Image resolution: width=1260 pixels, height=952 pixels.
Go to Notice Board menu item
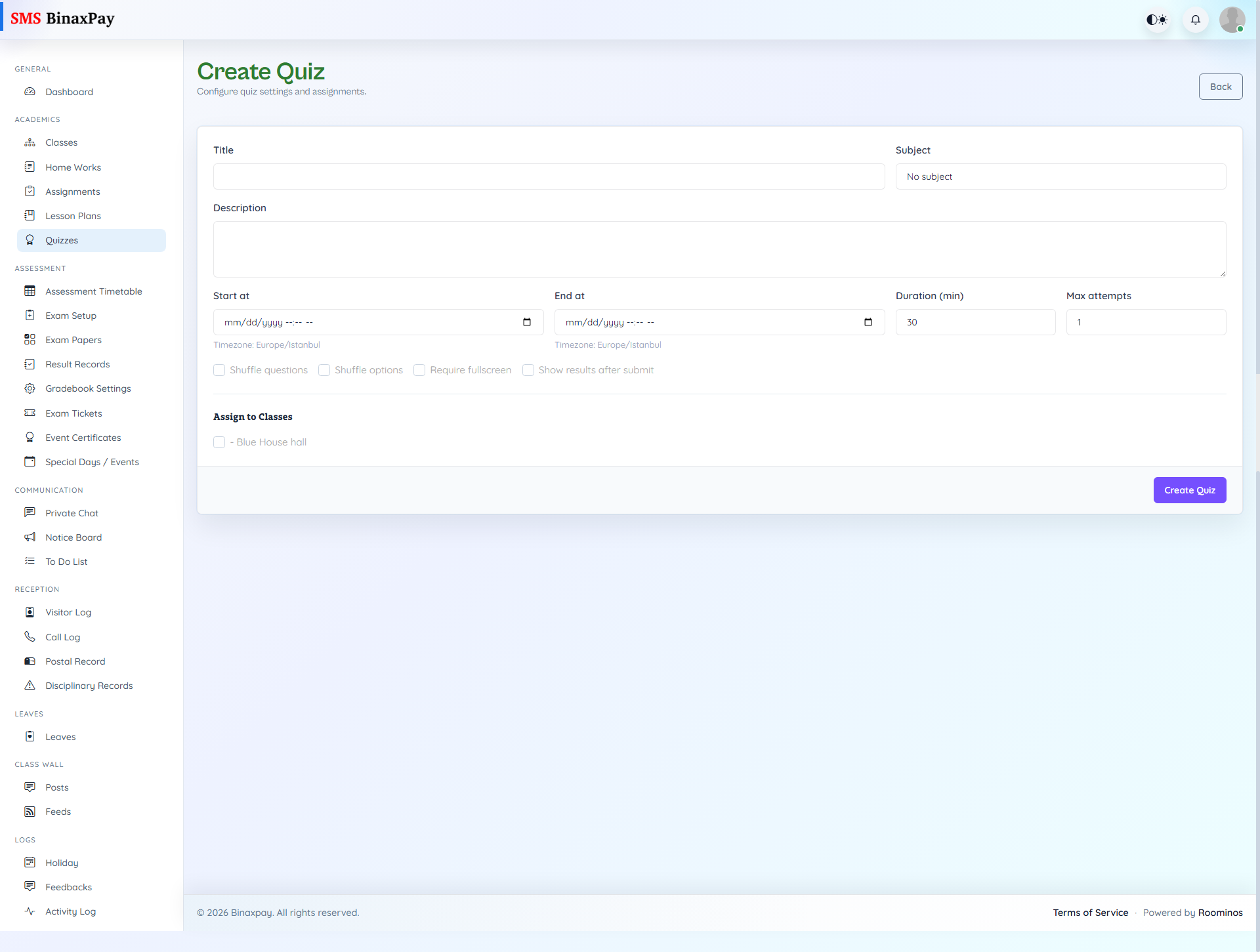tap(73, 537)
